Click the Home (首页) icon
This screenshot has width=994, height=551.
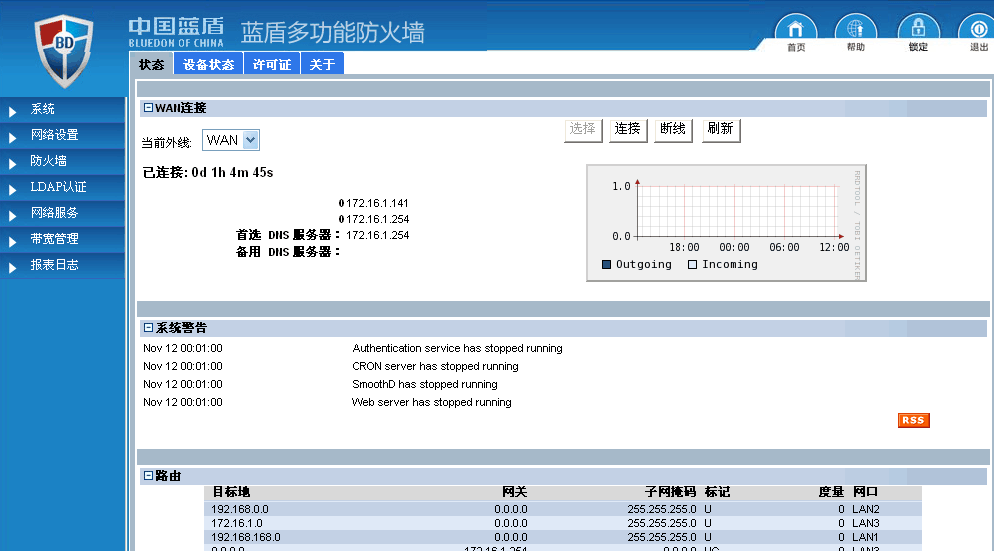pos(796,29)
